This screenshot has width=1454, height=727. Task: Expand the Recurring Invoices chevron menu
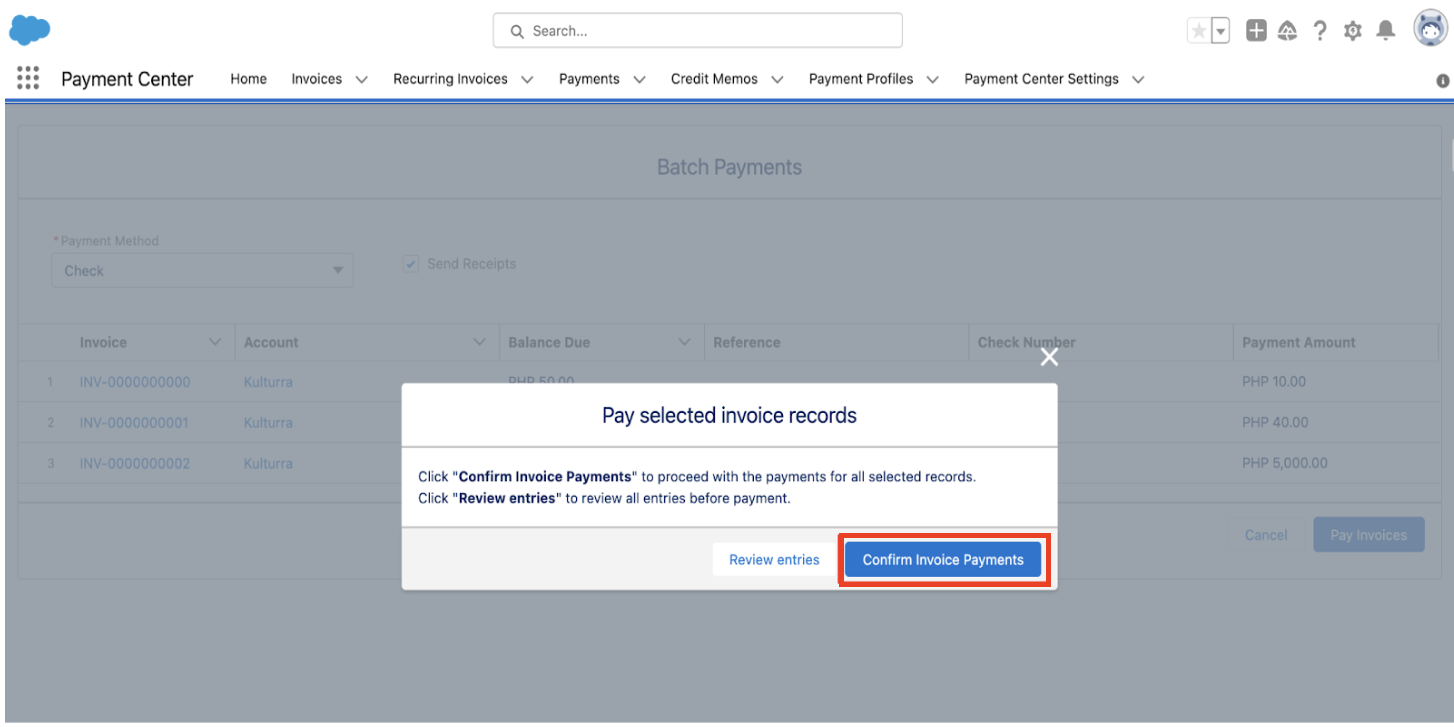point(527,79)
